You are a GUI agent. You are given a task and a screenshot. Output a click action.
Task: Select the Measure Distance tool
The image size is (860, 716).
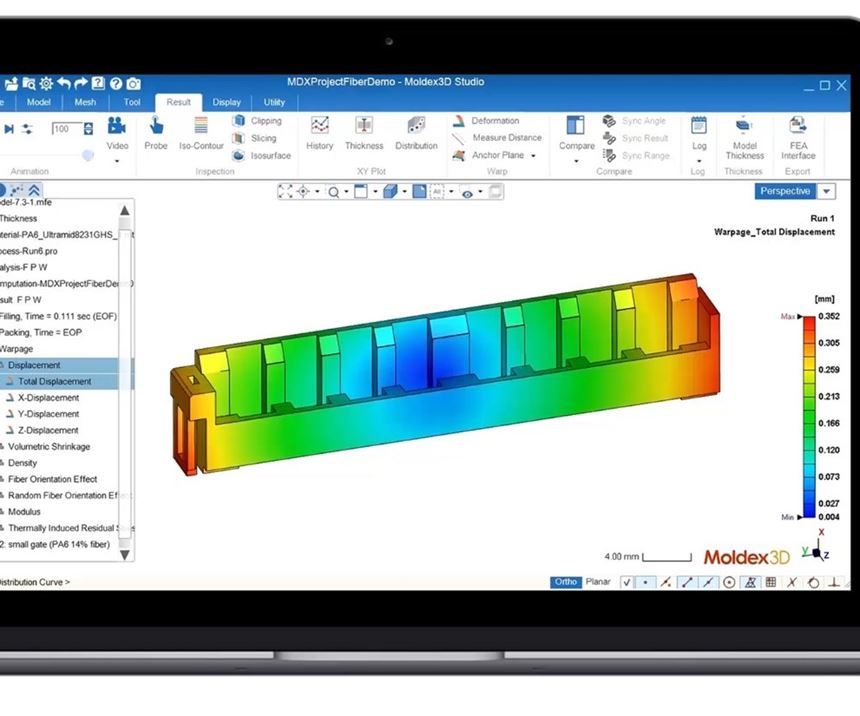coord(497,138)
